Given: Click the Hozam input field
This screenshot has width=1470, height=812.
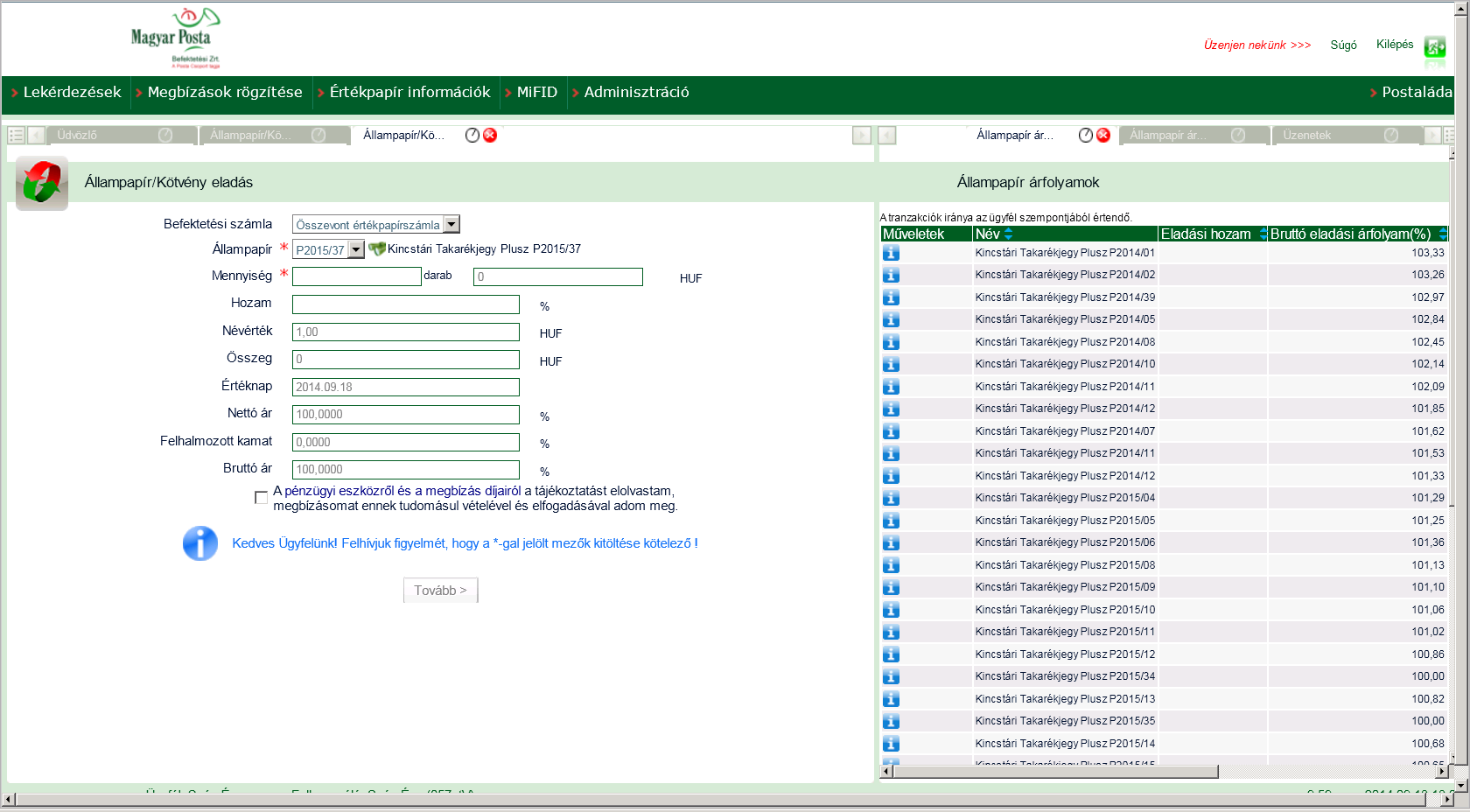Looking at the screenshot, I should pyautogui.click(x=406, y=304).
